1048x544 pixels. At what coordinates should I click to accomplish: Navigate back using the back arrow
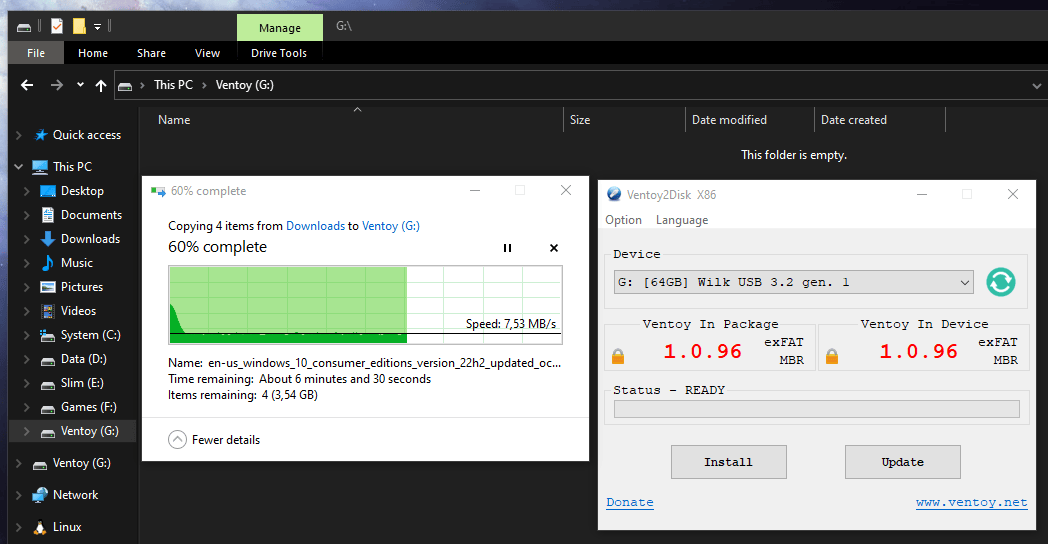tap(27, 86)
